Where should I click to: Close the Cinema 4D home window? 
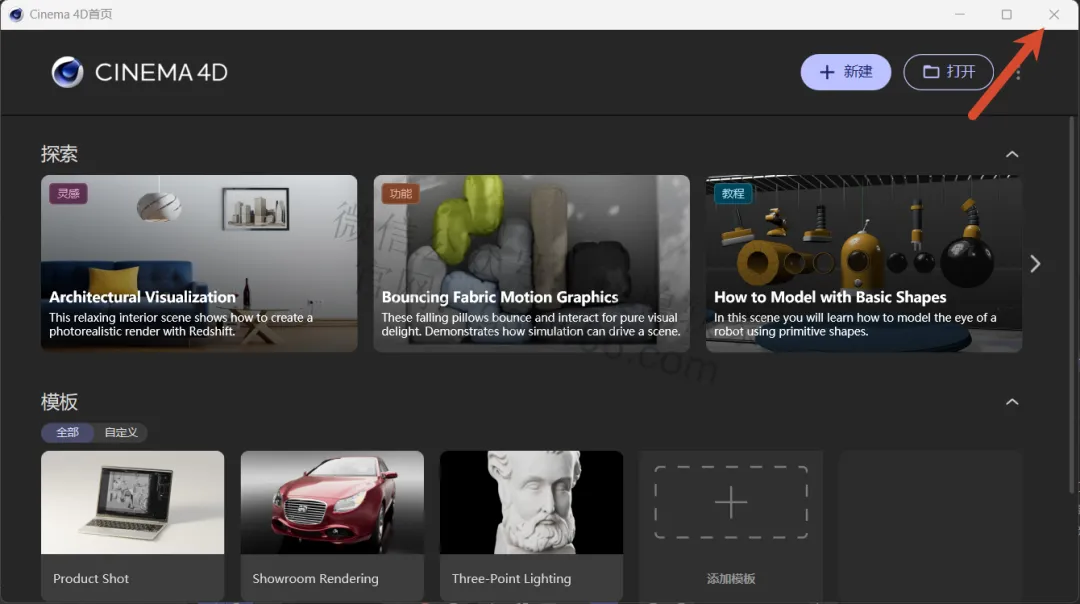click(x=1054, y=14)
